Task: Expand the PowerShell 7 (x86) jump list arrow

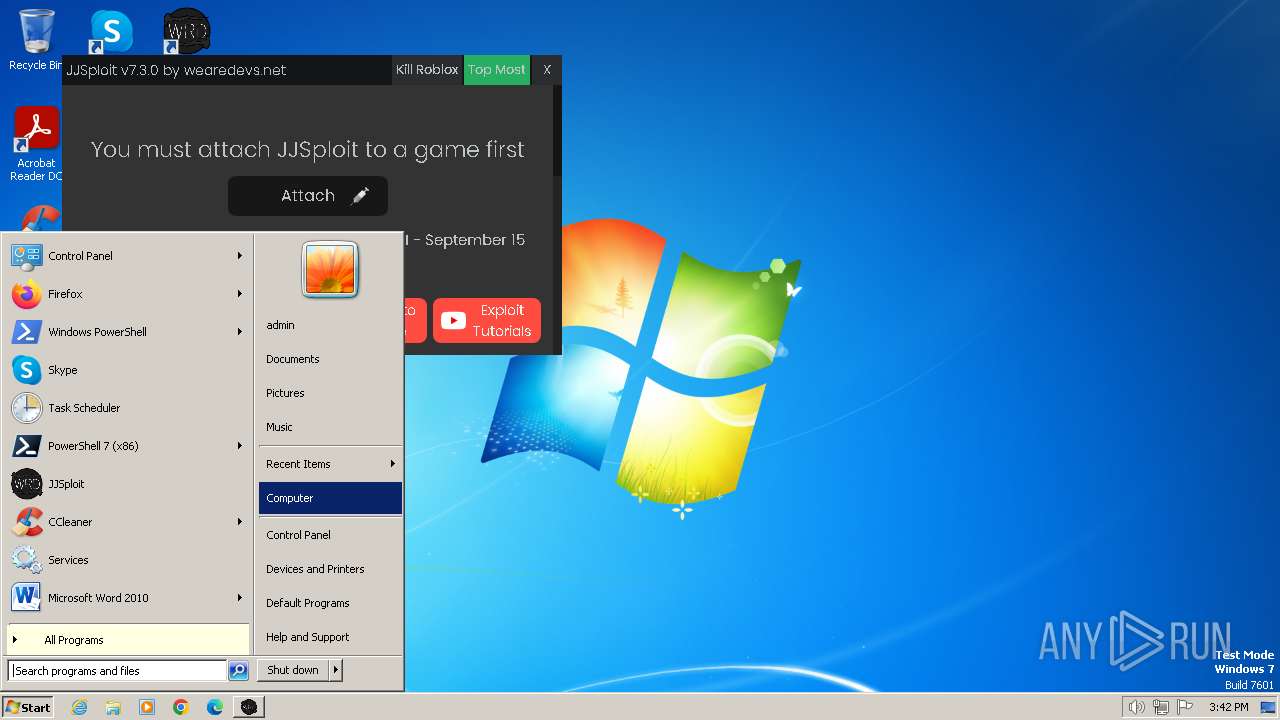Action: point(240,446)
